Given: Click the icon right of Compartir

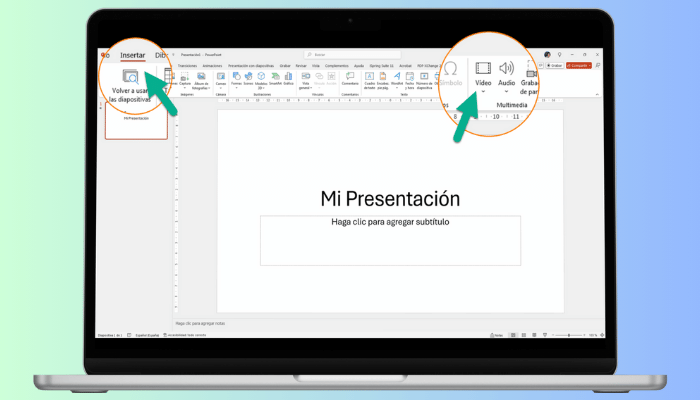Looking at the screenshot, I should point(598,66).
